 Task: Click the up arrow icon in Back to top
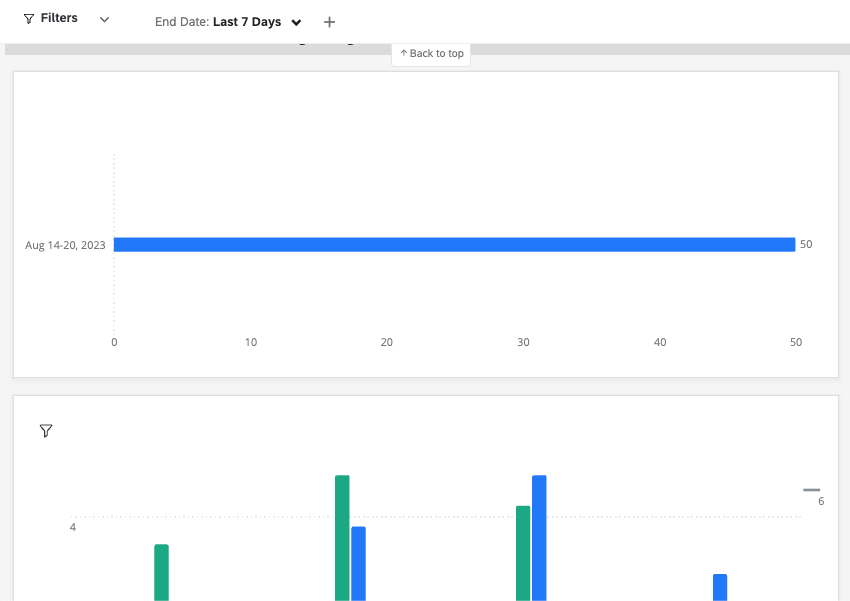[403, 53]
